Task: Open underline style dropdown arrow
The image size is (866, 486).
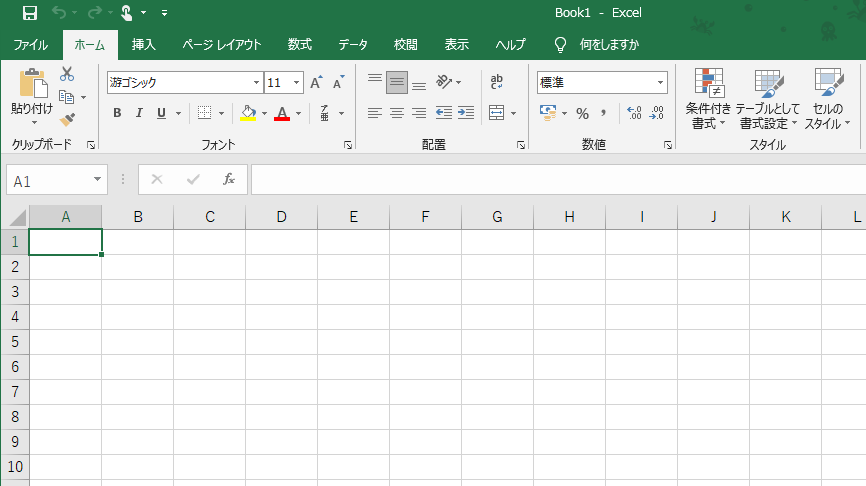Action: pyautogui.click(x=178, y=114)
